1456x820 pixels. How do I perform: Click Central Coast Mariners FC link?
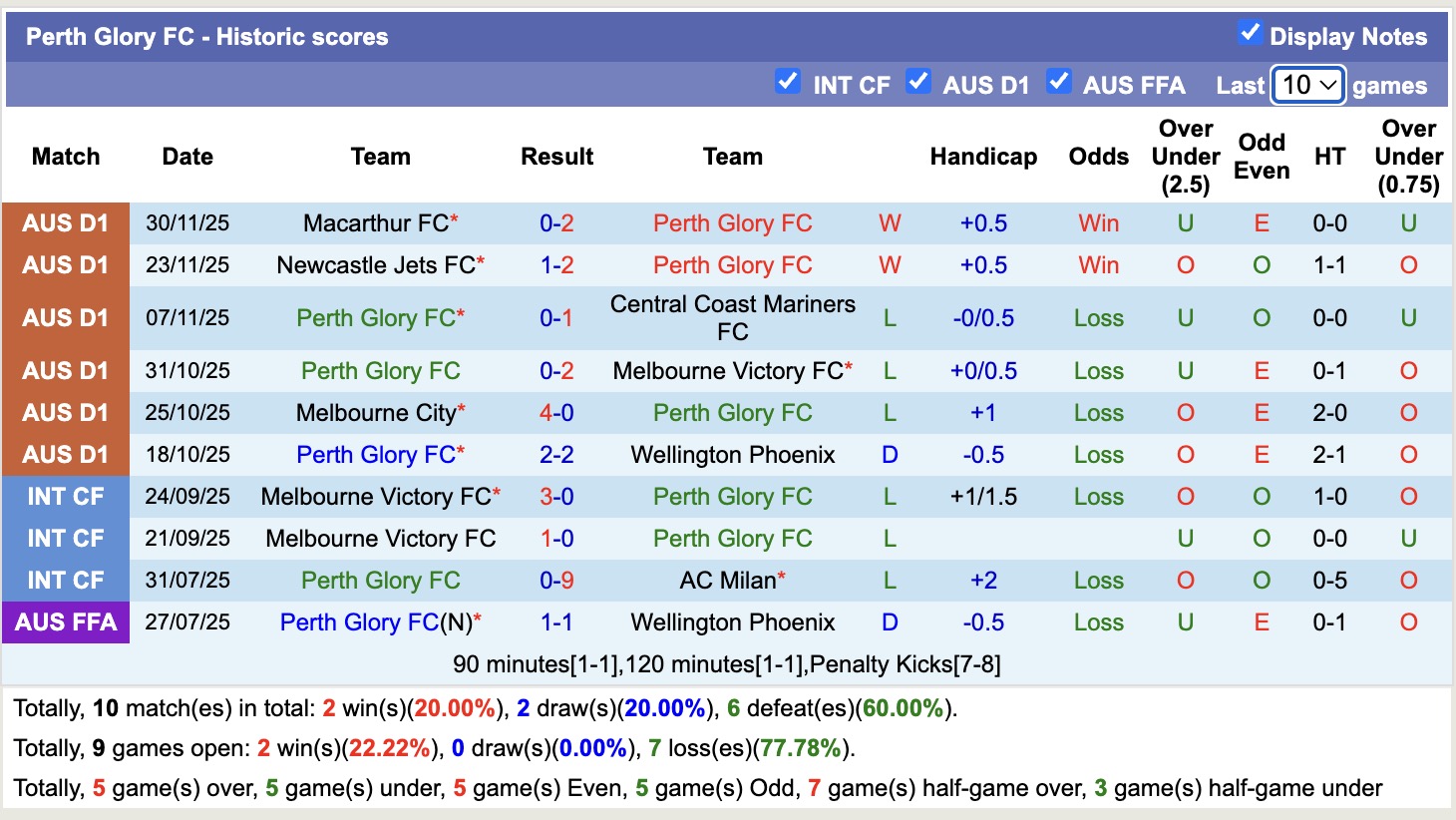pyautogui.click(x=732, y=317)
